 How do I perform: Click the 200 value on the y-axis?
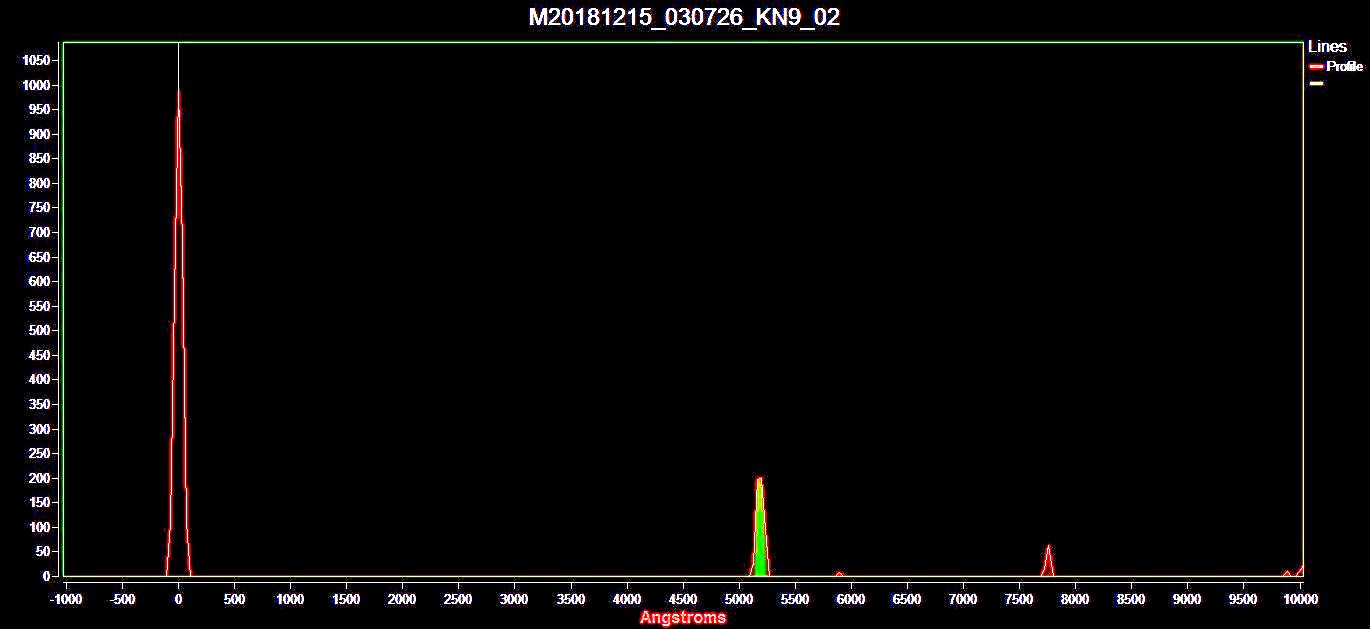pyautogui.click(x=39, y=479)
